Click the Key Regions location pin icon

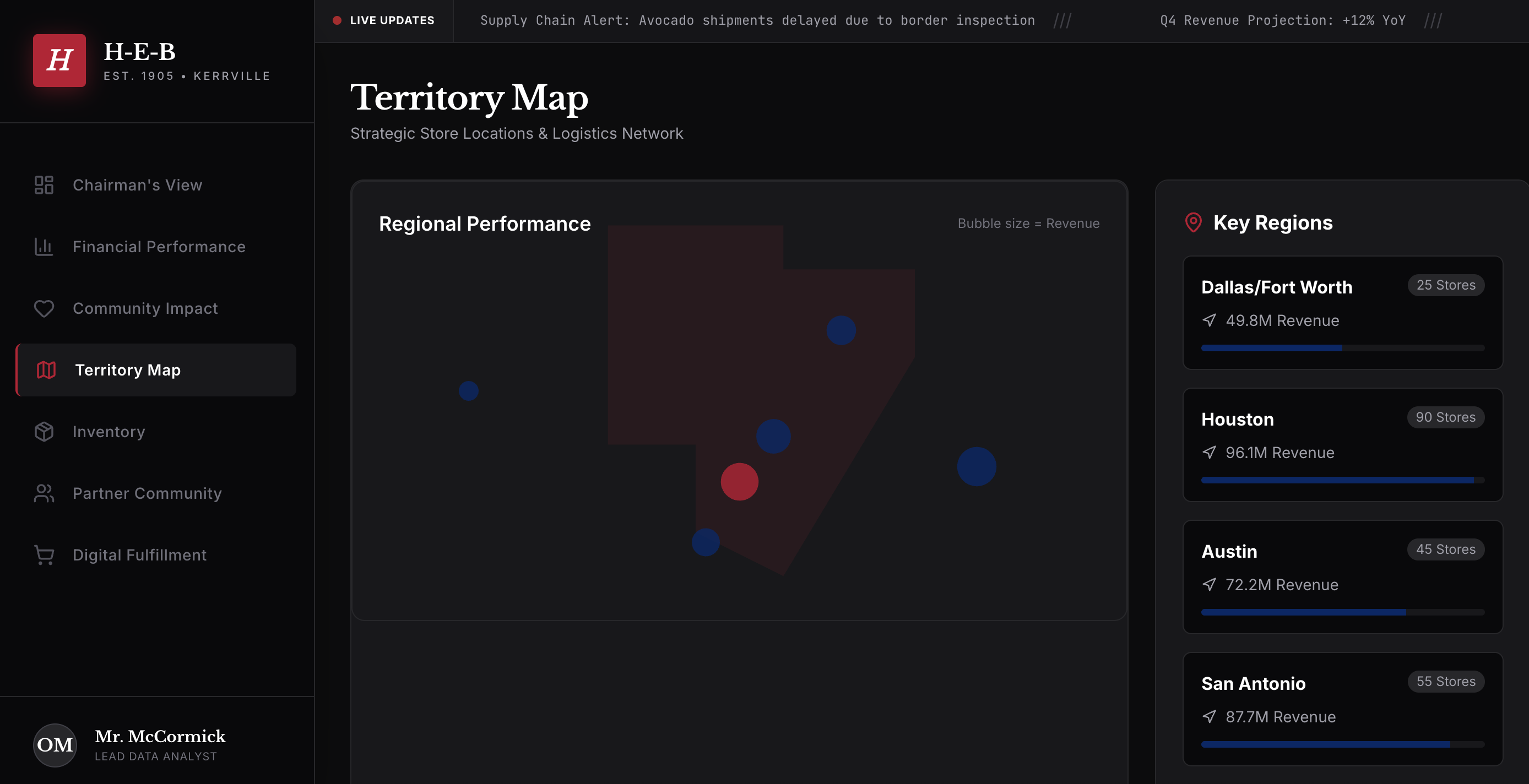click(1192, 222)
